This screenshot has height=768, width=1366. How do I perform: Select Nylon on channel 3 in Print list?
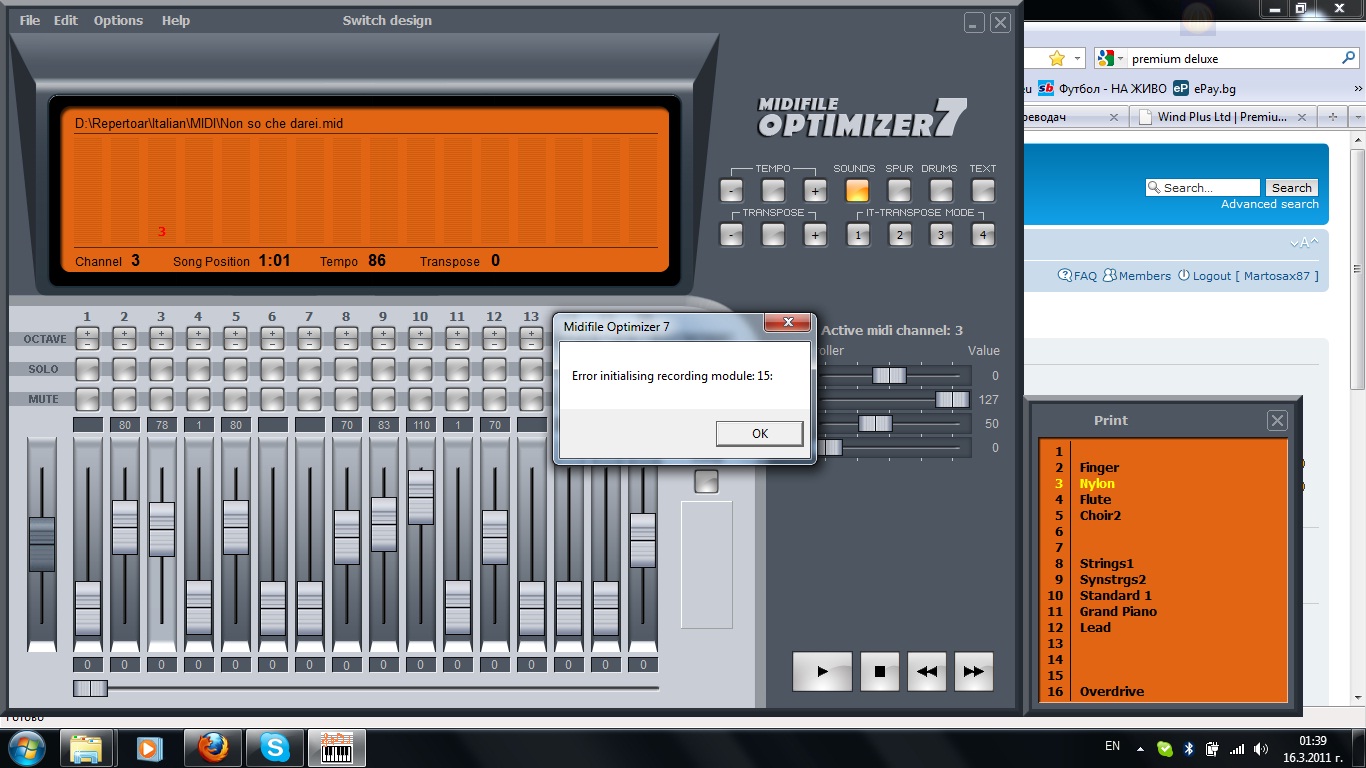tap(1097, 484)
